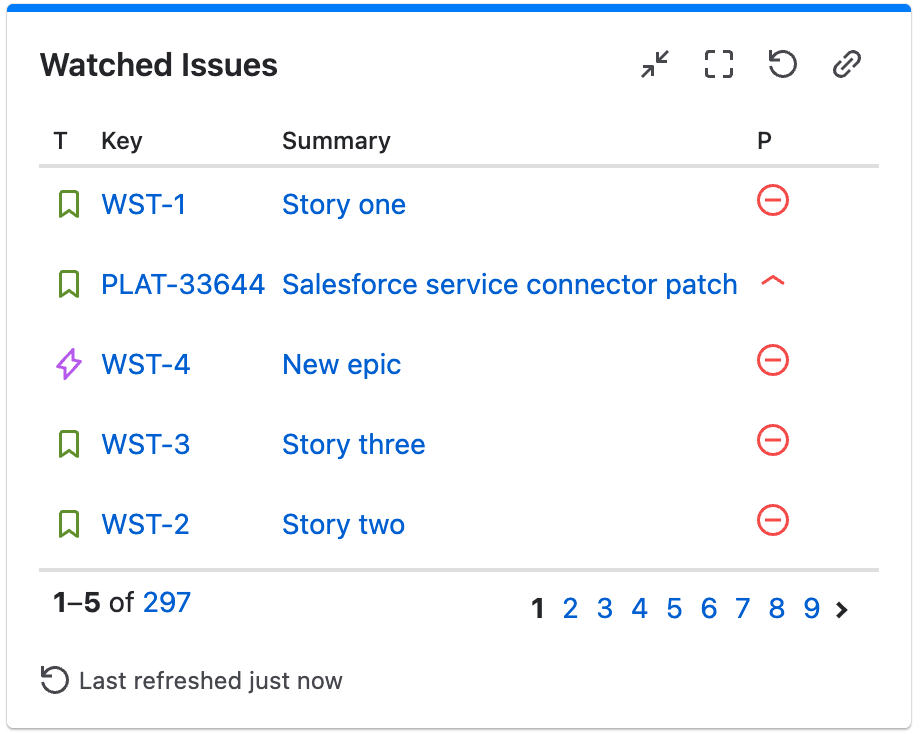Minimize the Watched Issues gadget
The image size is (924, 734).
655,64
